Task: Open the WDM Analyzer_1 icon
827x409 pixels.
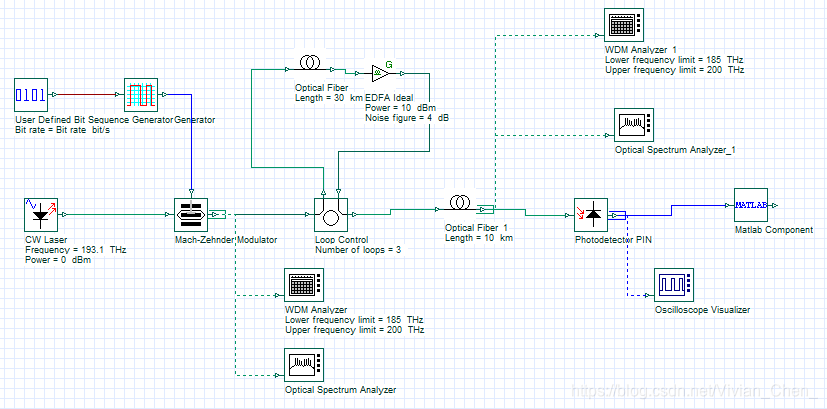Action: (x=624, y=25)
